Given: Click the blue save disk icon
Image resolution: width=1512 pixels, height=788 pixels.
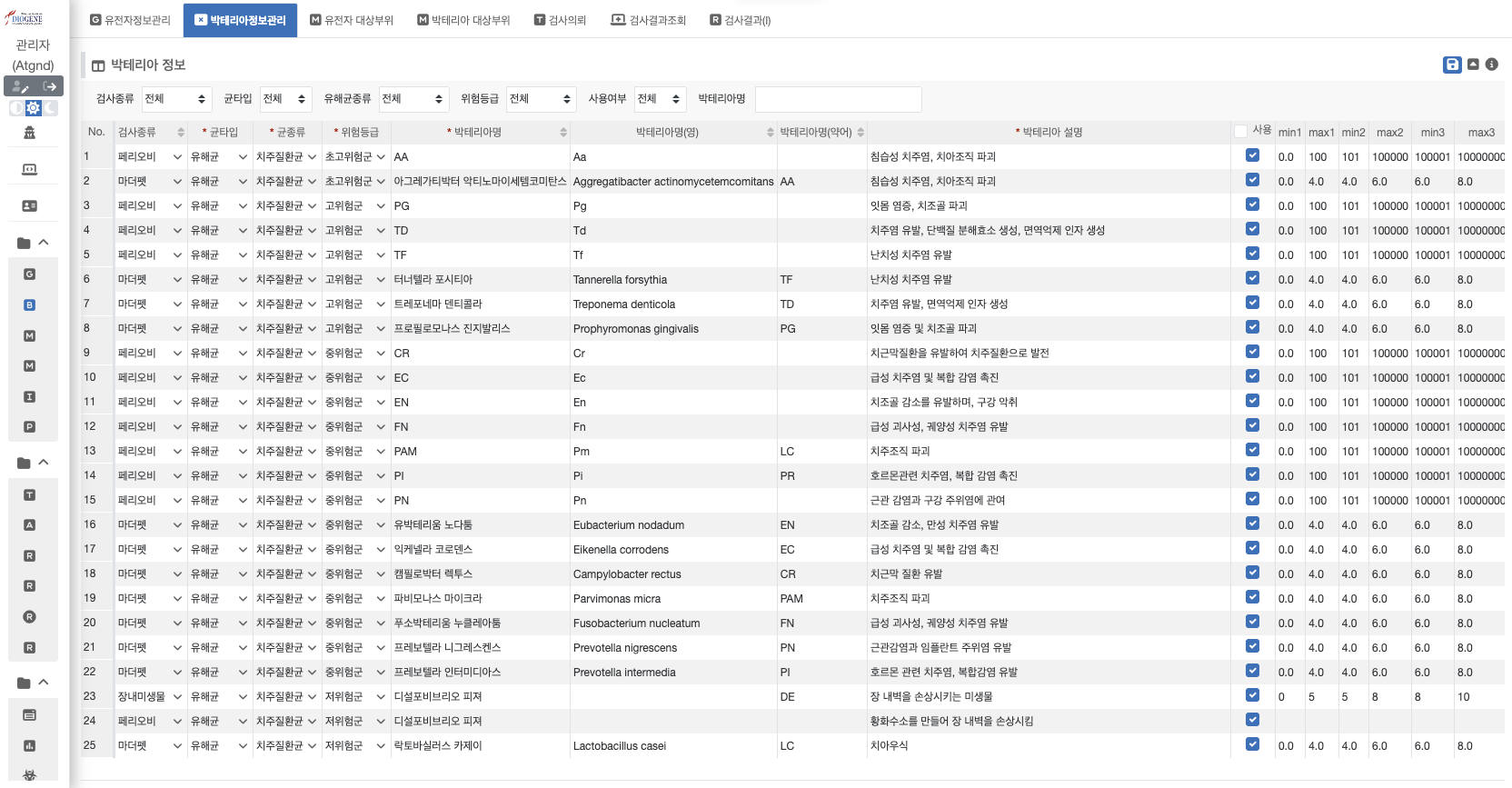Looking at the screenshot, I should tap(1452, 65).
